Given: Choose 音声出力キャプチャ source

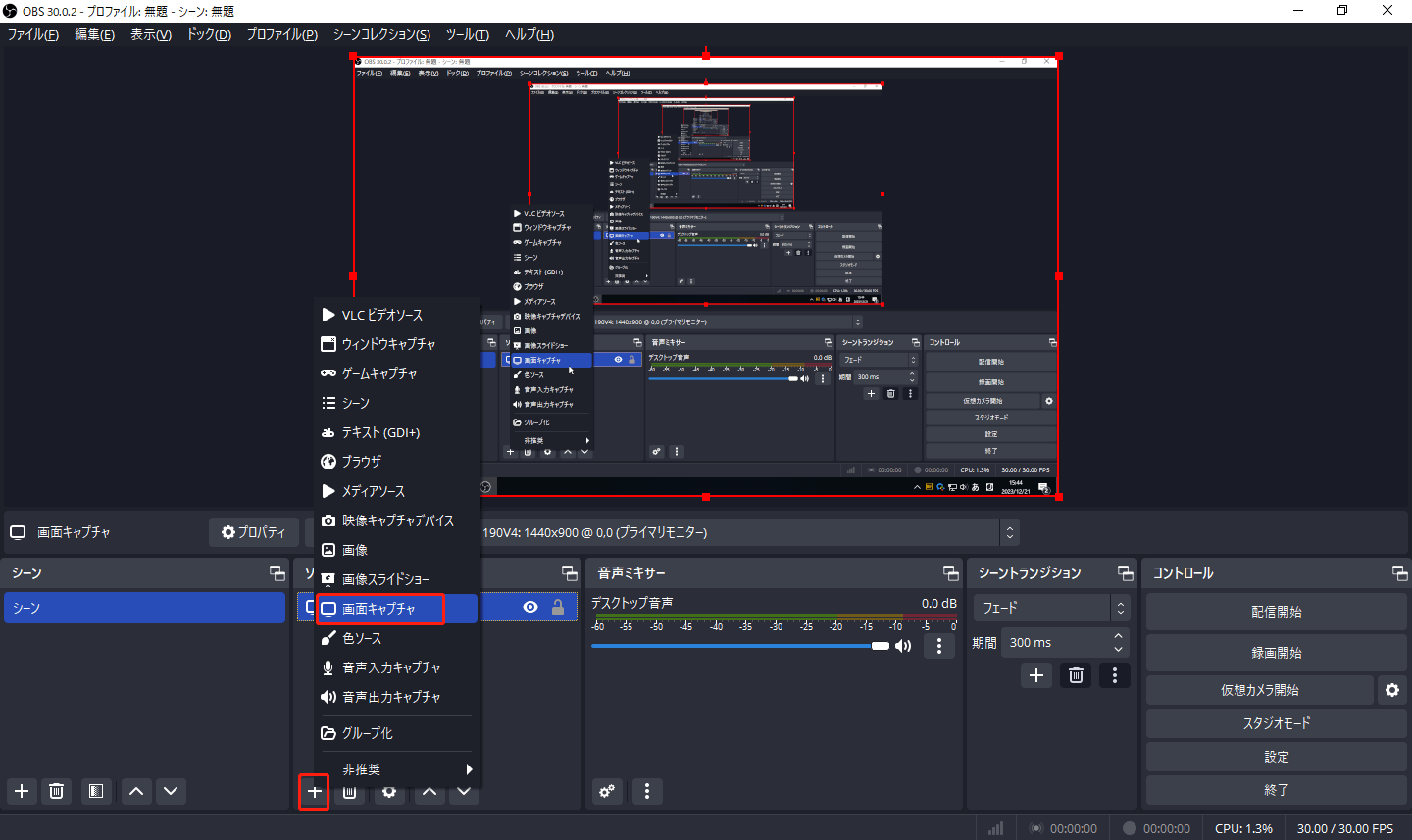Looking at the screenshot, I should coord(397,697).
